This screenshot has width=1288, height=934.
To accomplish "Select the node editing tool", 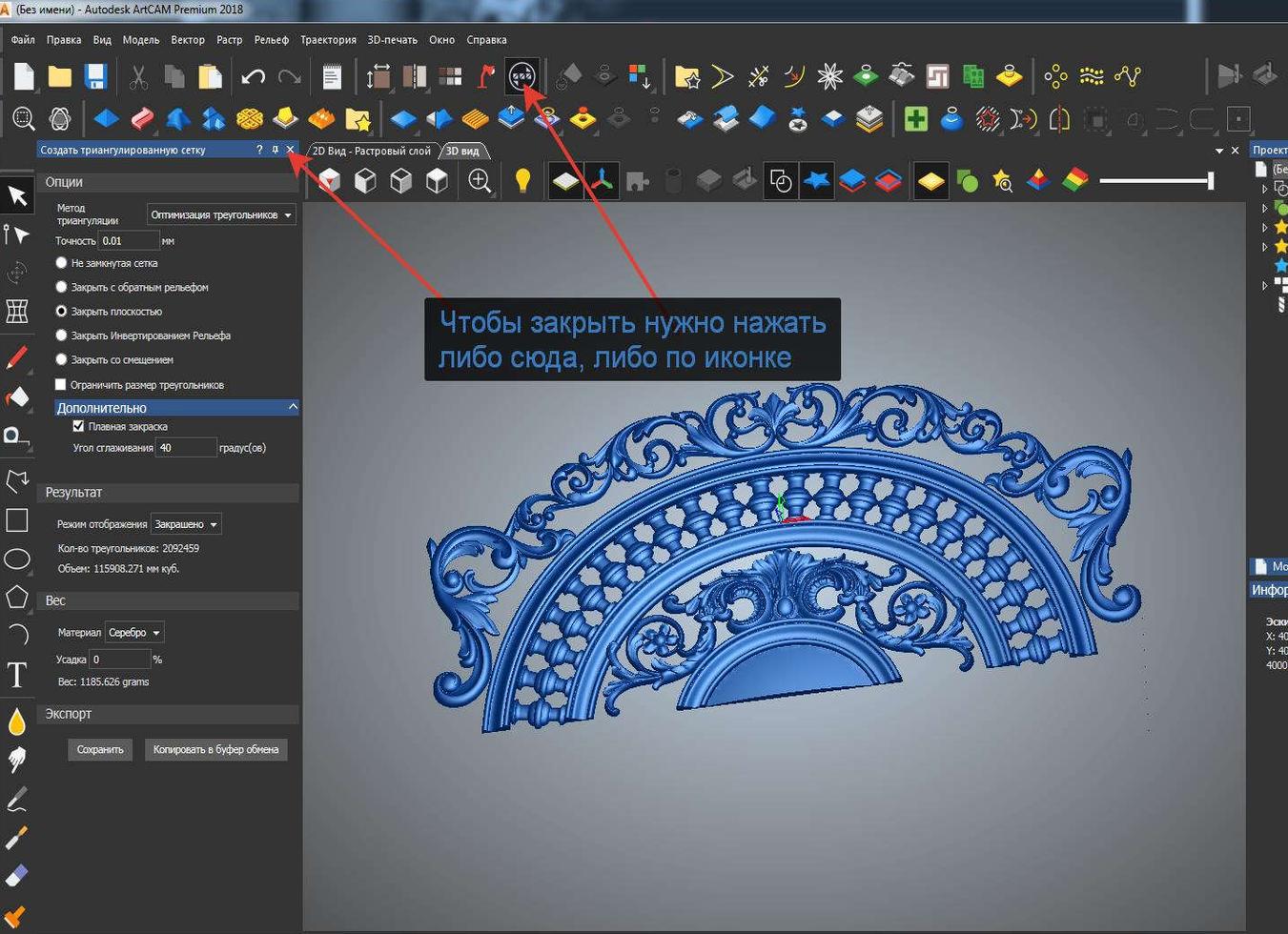I will 16,234.
